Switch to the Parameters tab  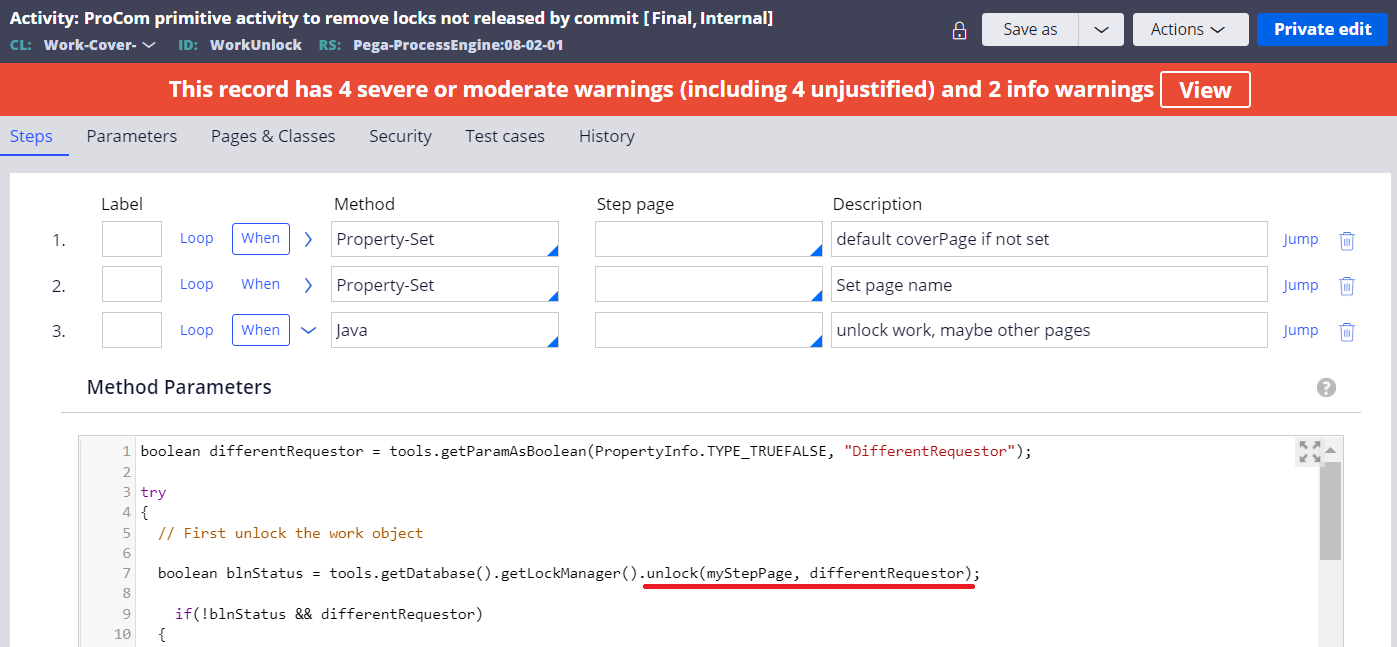pos(132,136)
